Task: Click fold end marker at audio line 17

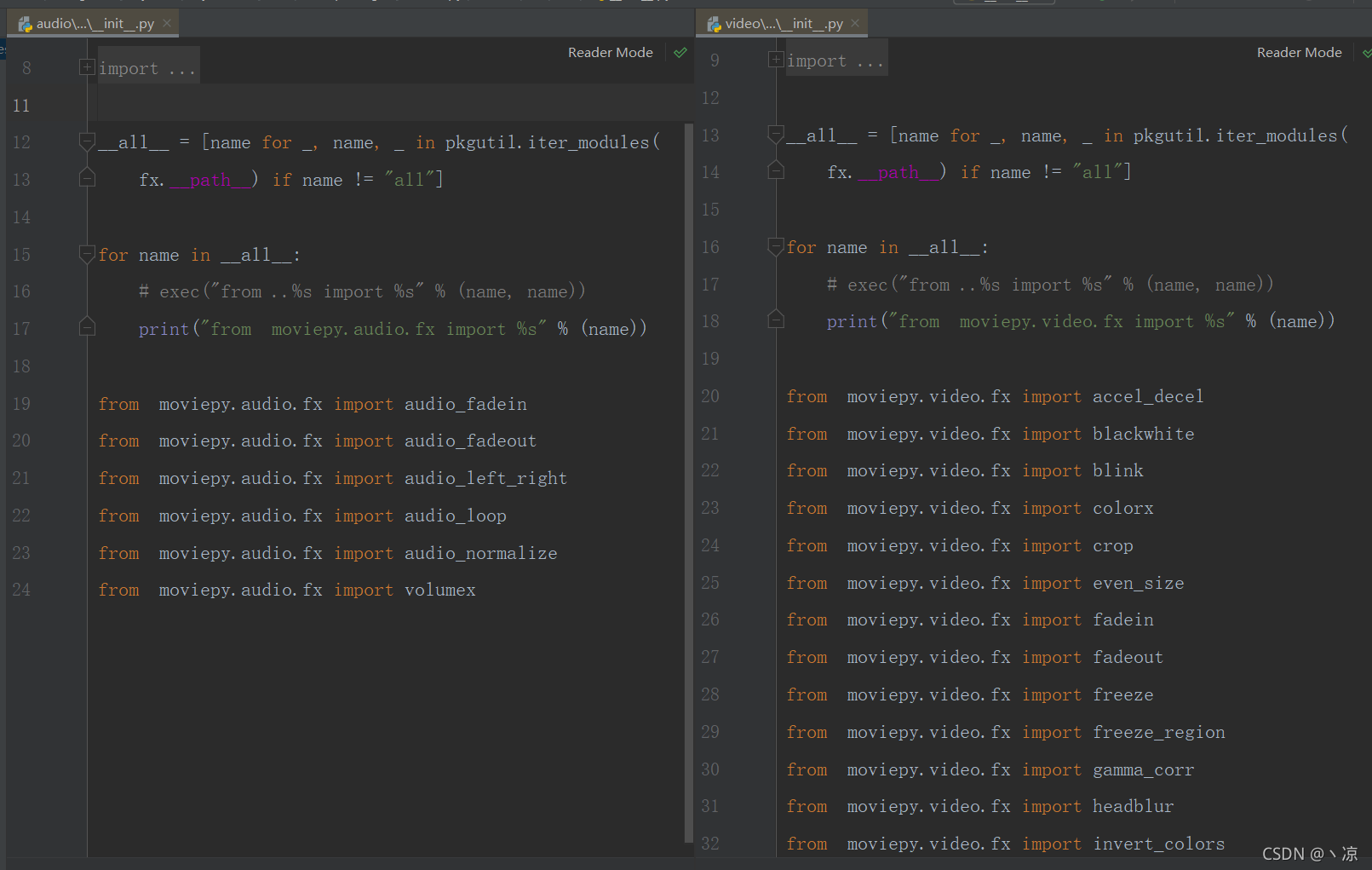Action: point(87,327)
